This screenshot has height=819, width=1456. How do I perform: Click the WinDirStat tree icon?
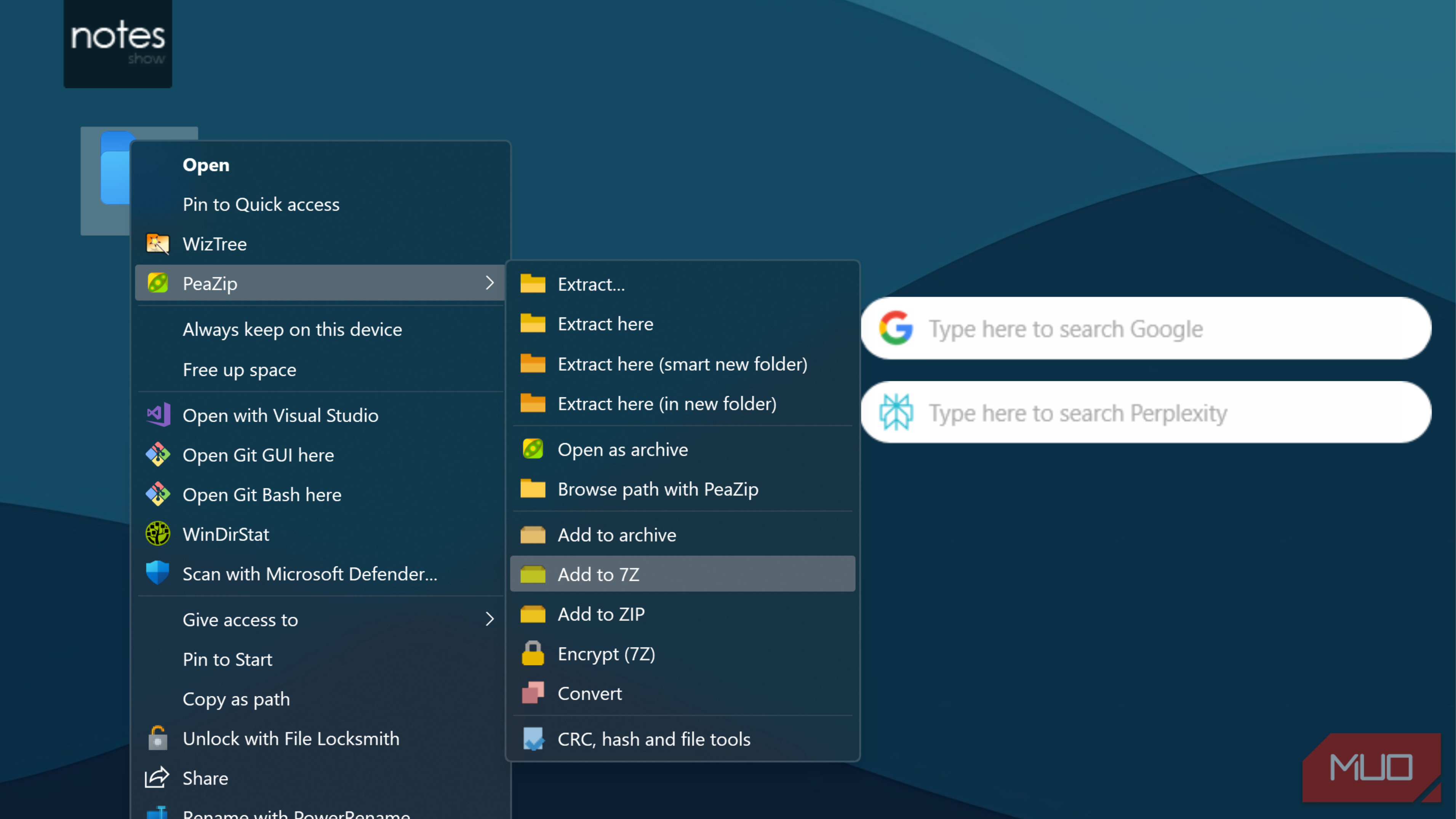point(158,534)
